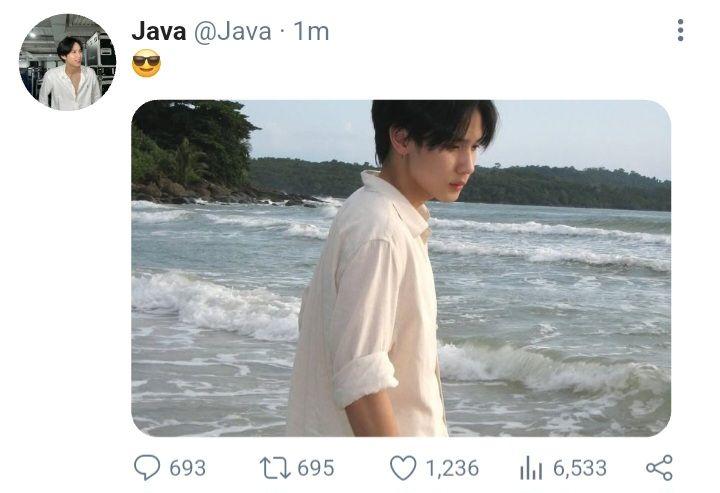Click the sunglasses emoji tweet text
Screen dimensions: 720x493
[x=146, y=63]
